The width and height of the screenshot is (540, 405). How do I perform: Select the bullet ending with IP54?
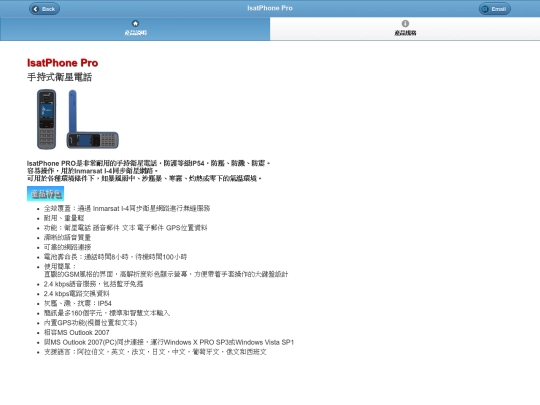tap(77, 303)
